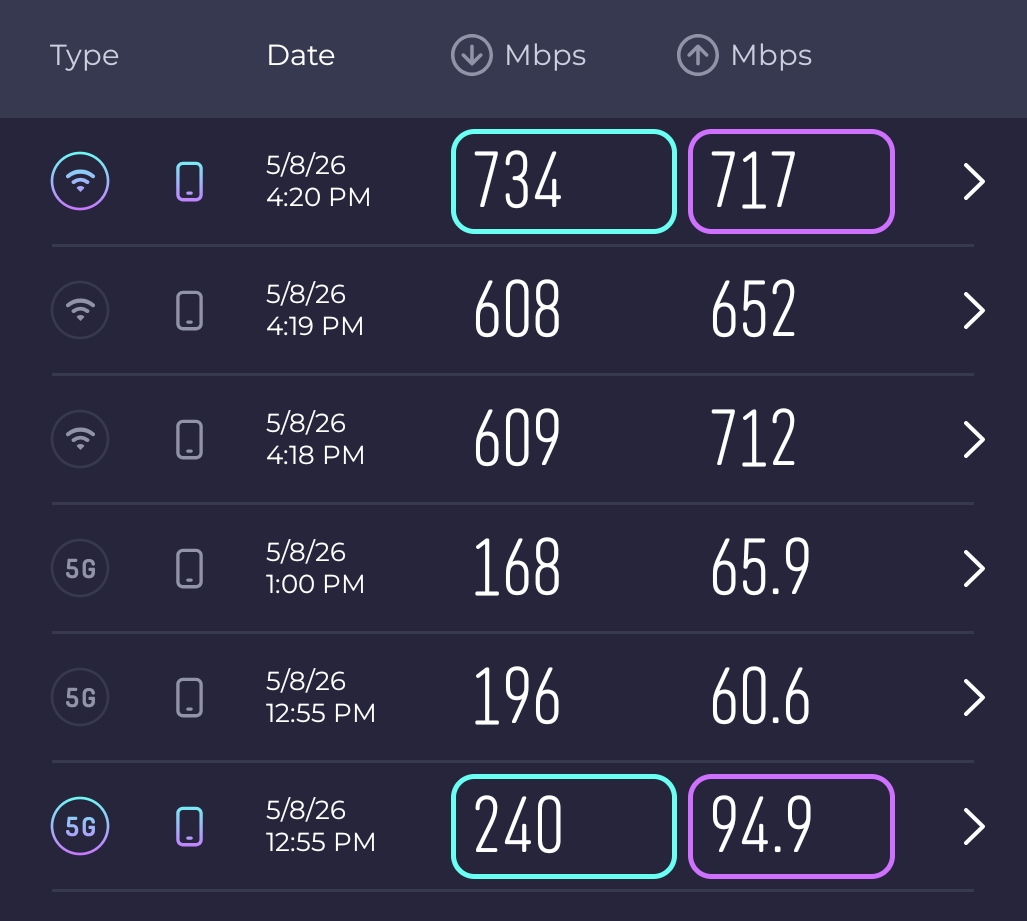The image size is (1027, 921).
Task: Tap the Wi-Fi icon in the 4:18 PM row
Action: 80,439
